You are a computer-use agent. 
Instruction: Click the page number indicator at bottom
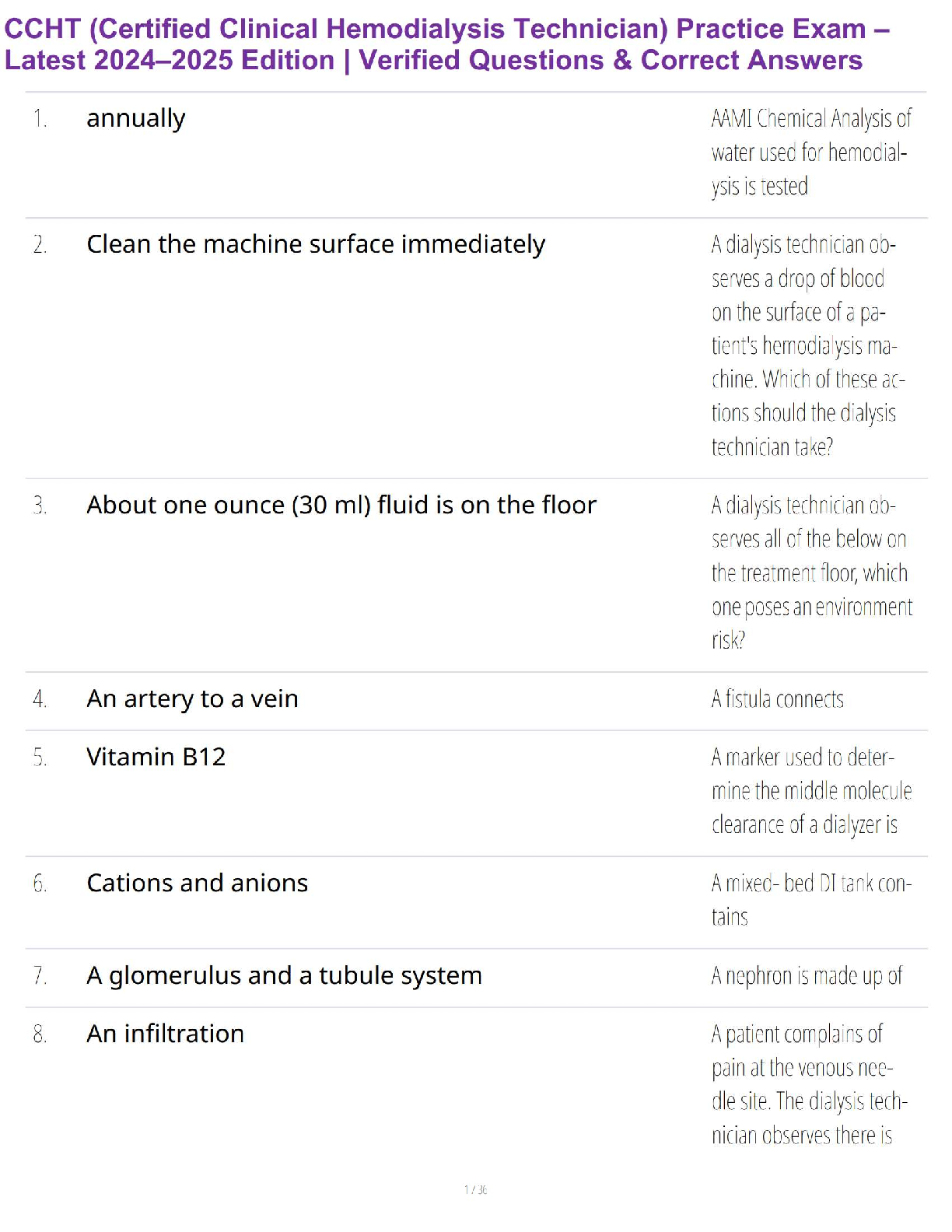tap(475, 1190)
